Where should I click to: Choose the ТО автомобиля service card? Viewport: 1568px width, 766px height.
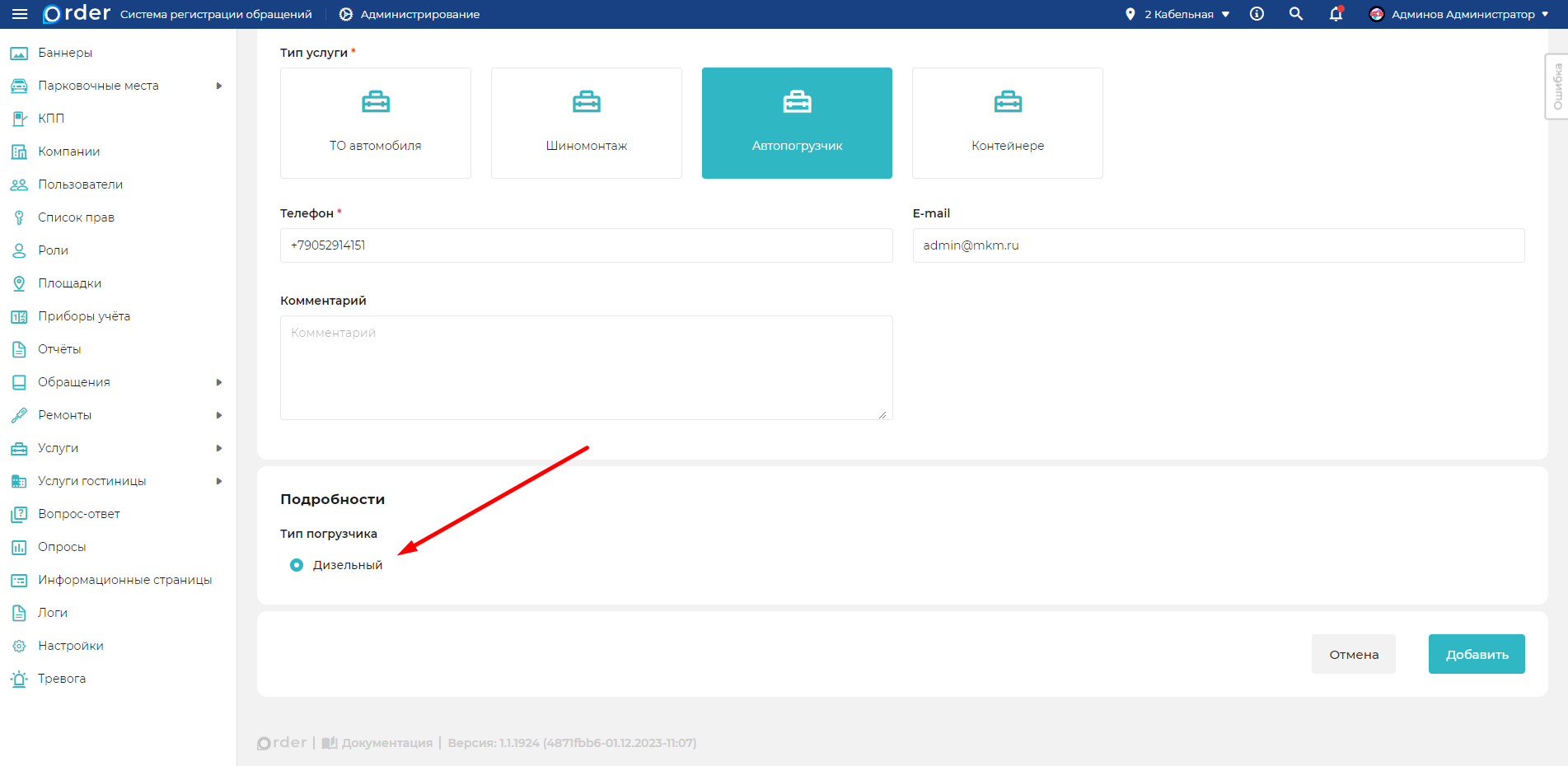[x=375, y=123]
